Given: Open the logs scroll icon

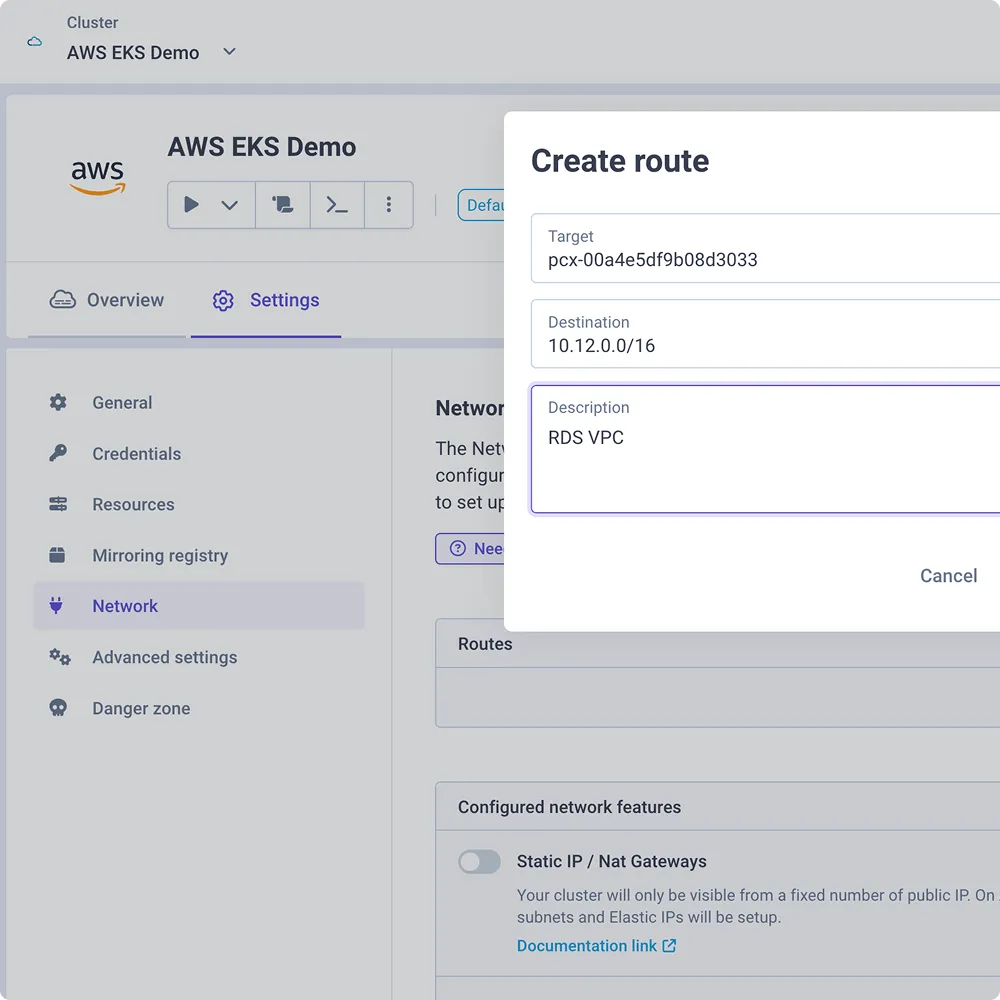Looking at the screenshot, I should click(x=283, y=205).
